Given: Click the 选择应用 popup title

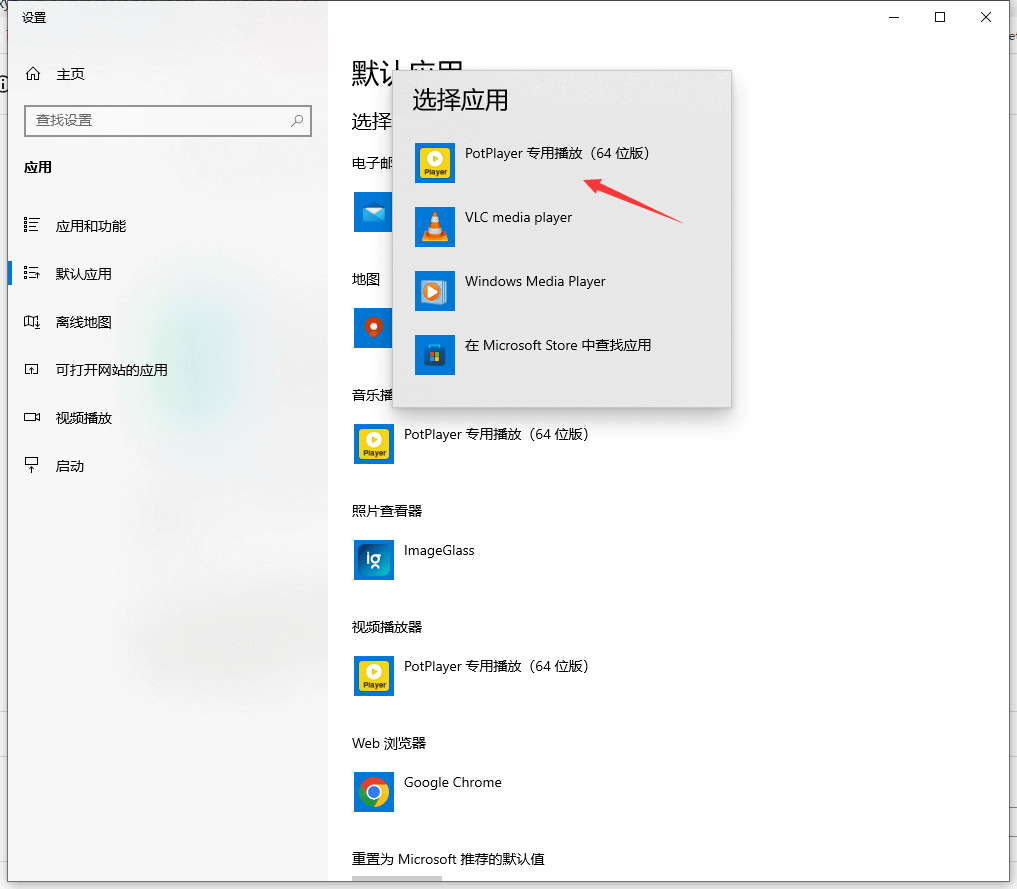Looking at the screenshot, I should click(461, 101).
